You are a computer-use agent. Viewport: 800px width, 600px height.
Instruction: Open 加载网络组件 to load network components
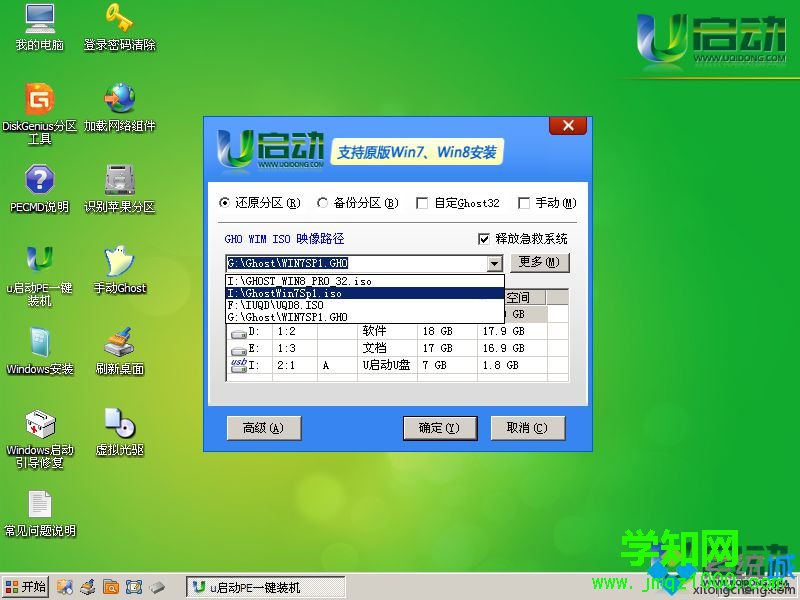click(118, 105)
